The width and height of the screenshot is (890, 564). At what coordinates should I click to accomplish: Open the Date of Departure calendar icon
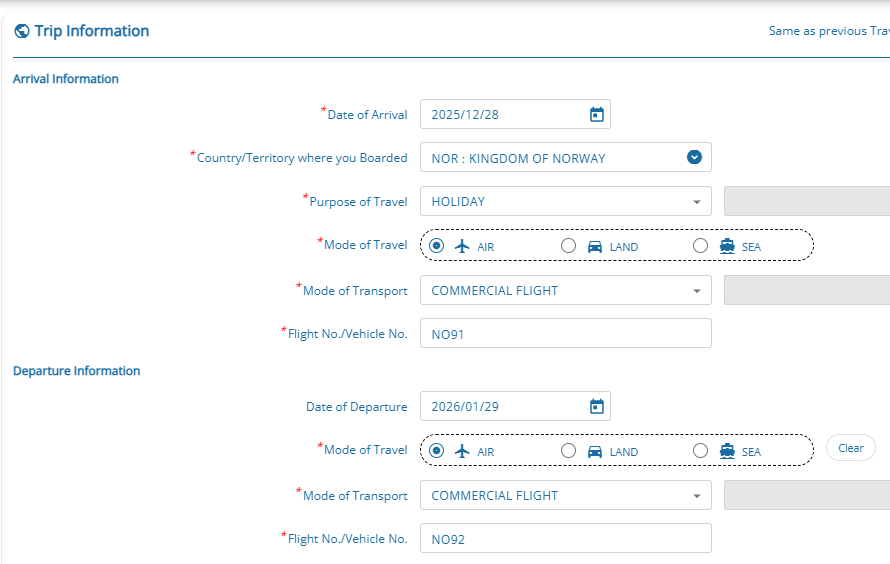click(596, 407)
